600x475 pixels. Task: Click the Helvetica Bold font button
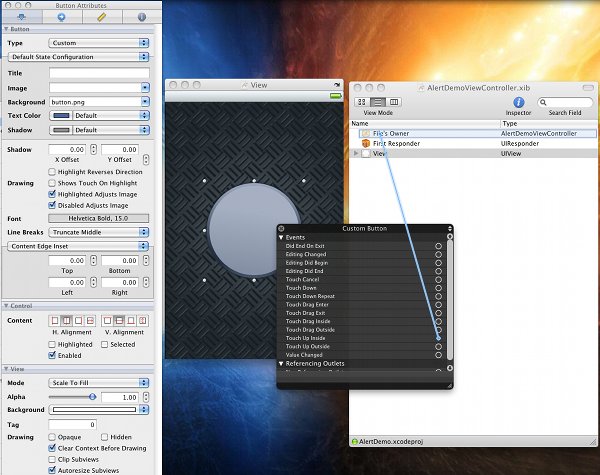click(x=98, y=218)
